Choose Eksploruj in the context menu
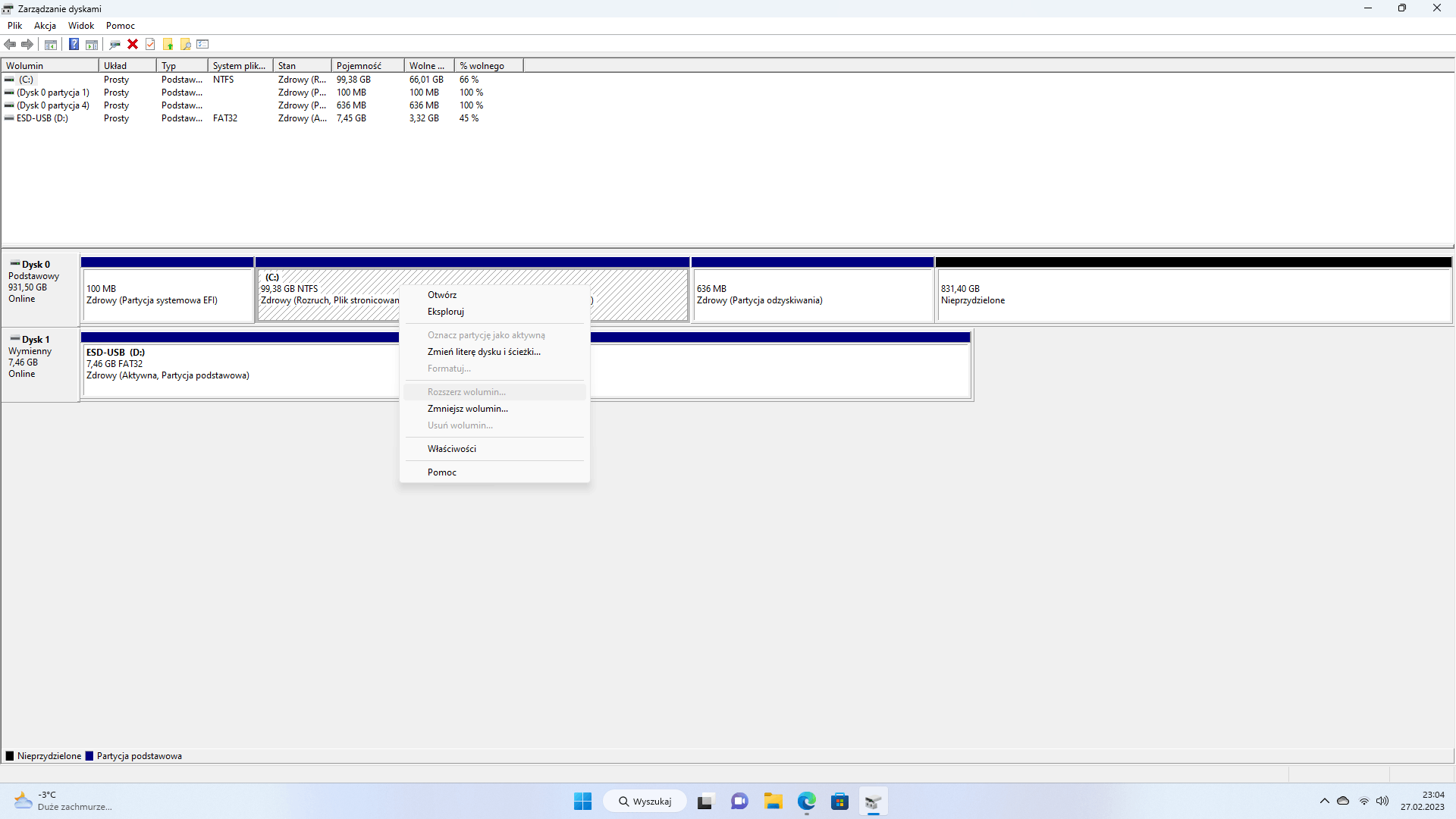The width and height of the screenshot is (1456, 819). point(494,312)
